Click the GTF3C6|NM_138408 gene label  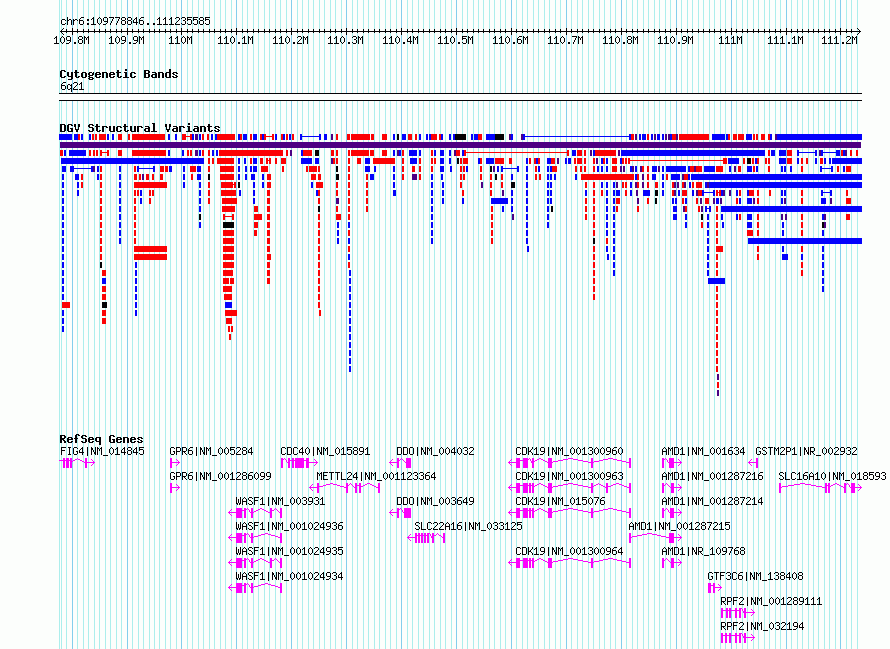point(755,576)
